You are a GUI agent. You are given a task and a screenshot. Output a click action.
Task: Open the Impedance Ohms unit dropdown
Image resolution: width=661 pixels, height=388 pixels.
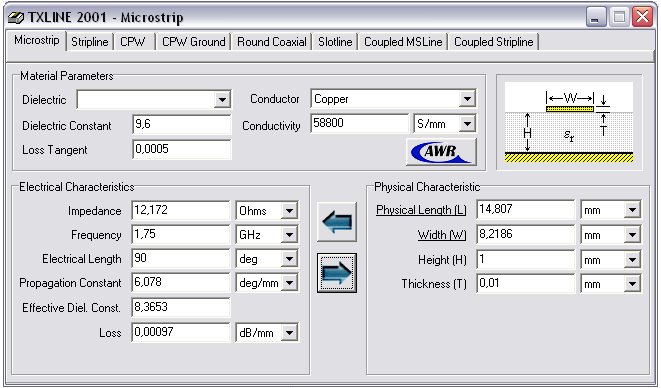click(x=290, y=210)
